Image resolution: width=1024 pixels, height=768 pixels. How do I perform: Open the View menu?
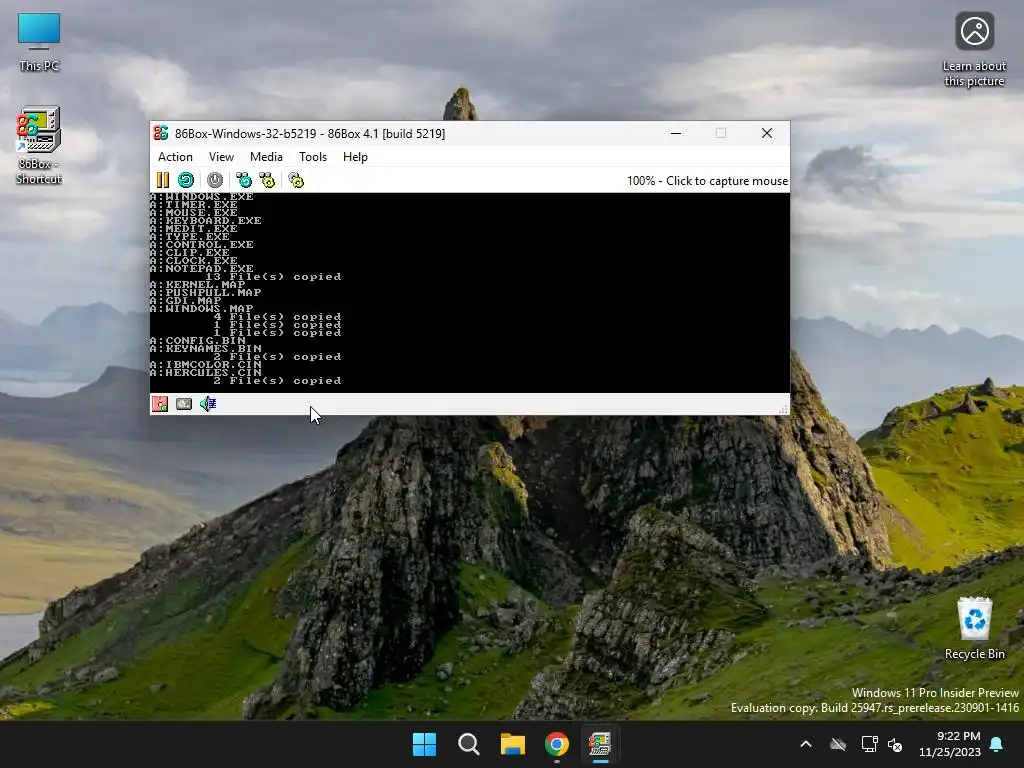[x=221, y=157]
